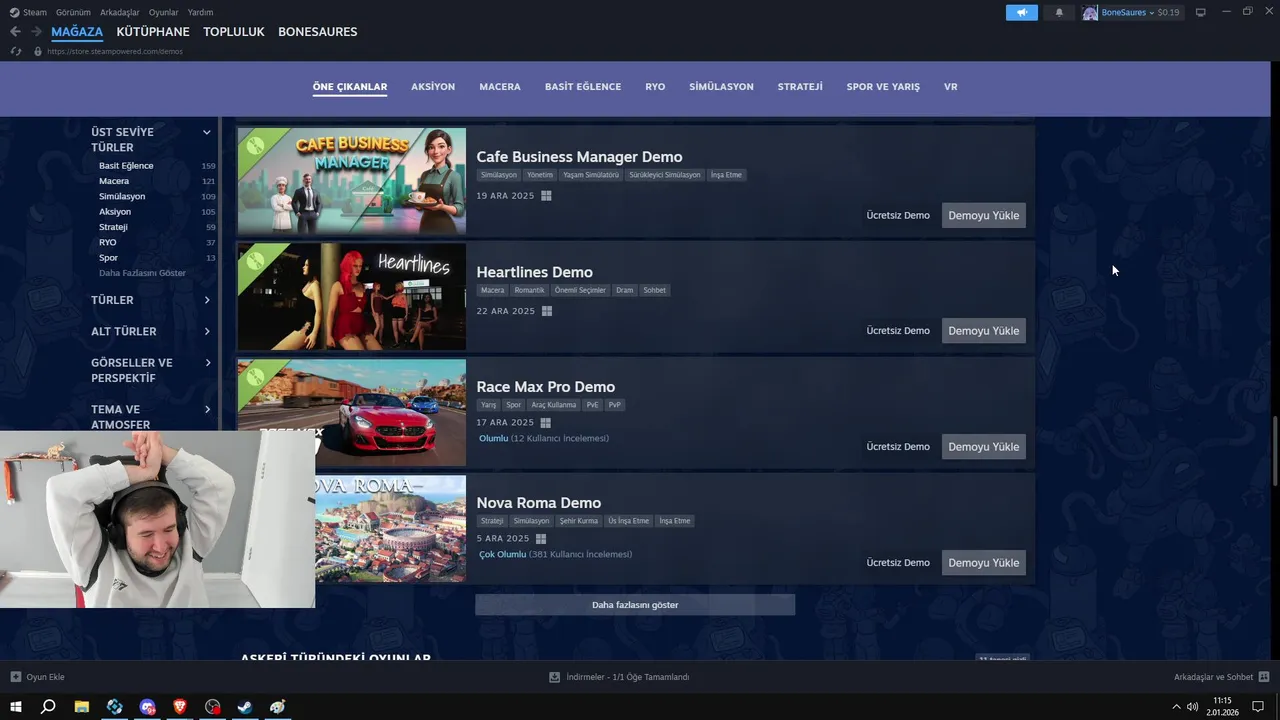Open the Windows Start menu
This screenshot has height=720, width=1280.
pyautogui.click(x=16, y=707)
